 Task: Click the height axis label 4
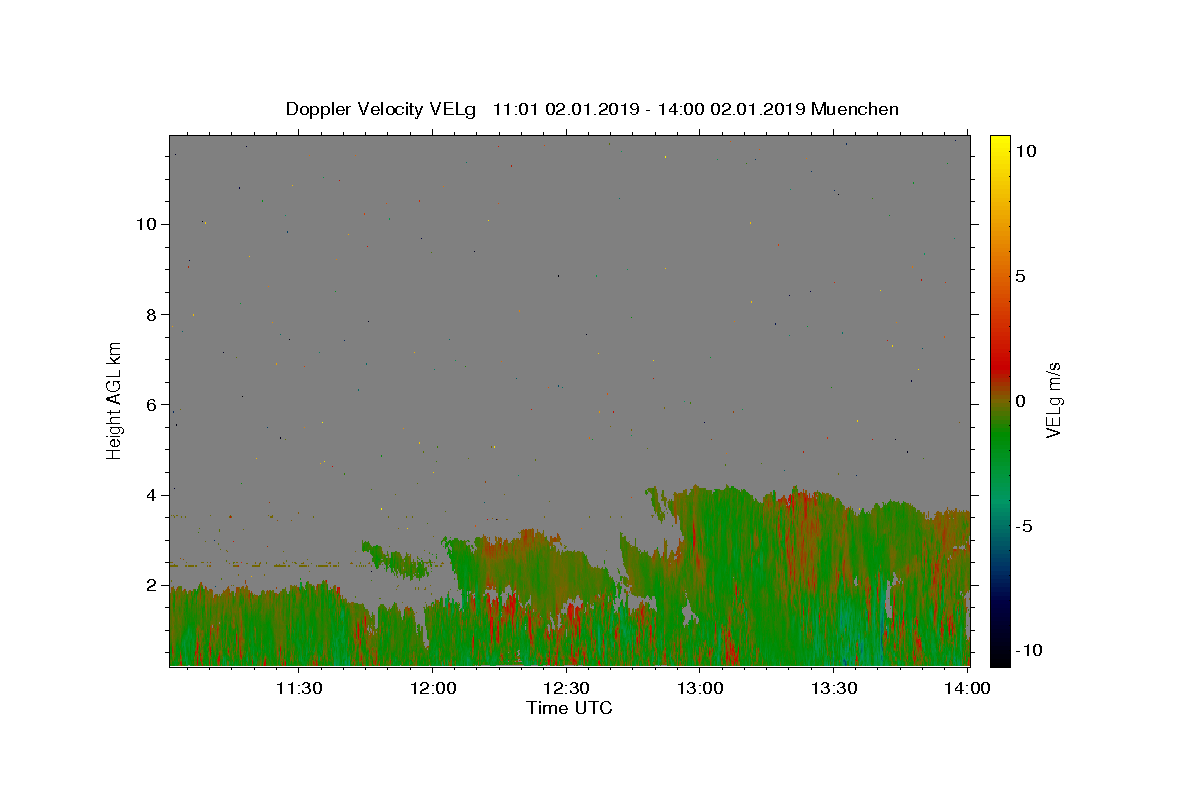pos(152,495)
